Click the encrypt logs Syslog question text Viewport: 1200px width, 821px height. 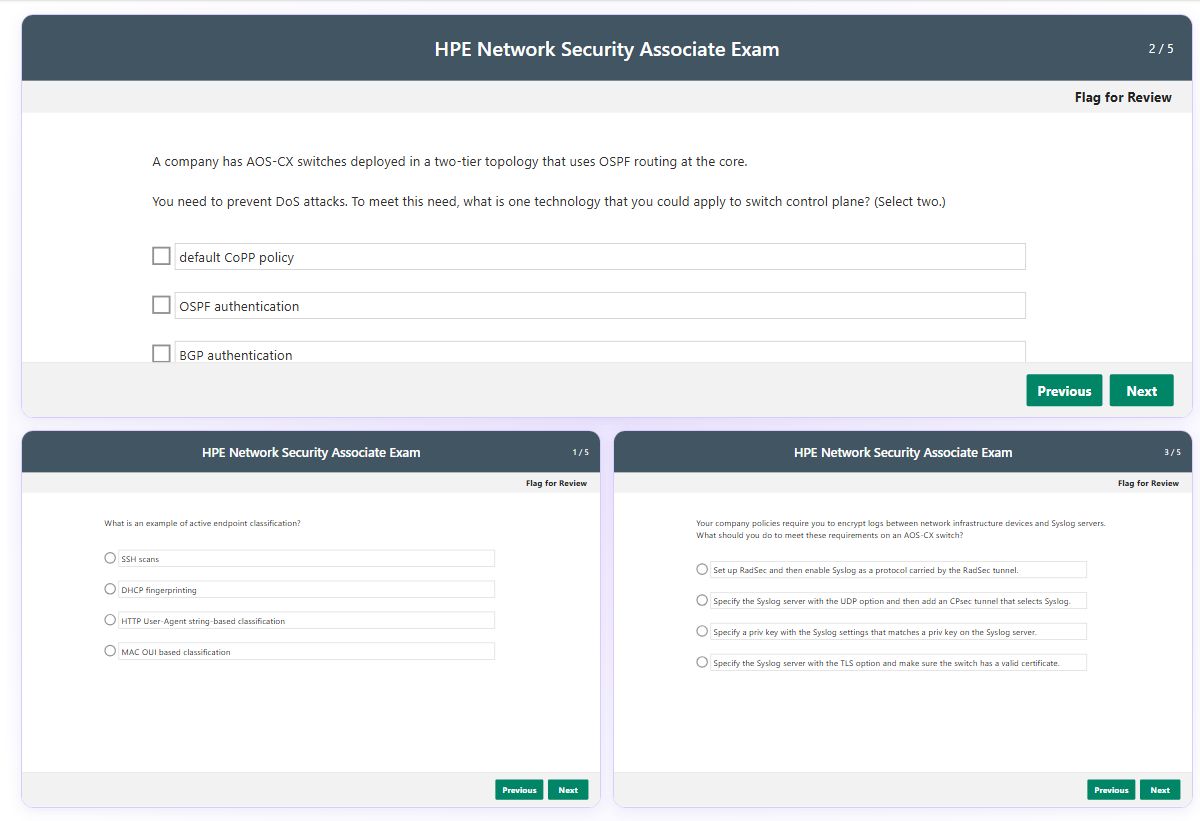(901, 529)
